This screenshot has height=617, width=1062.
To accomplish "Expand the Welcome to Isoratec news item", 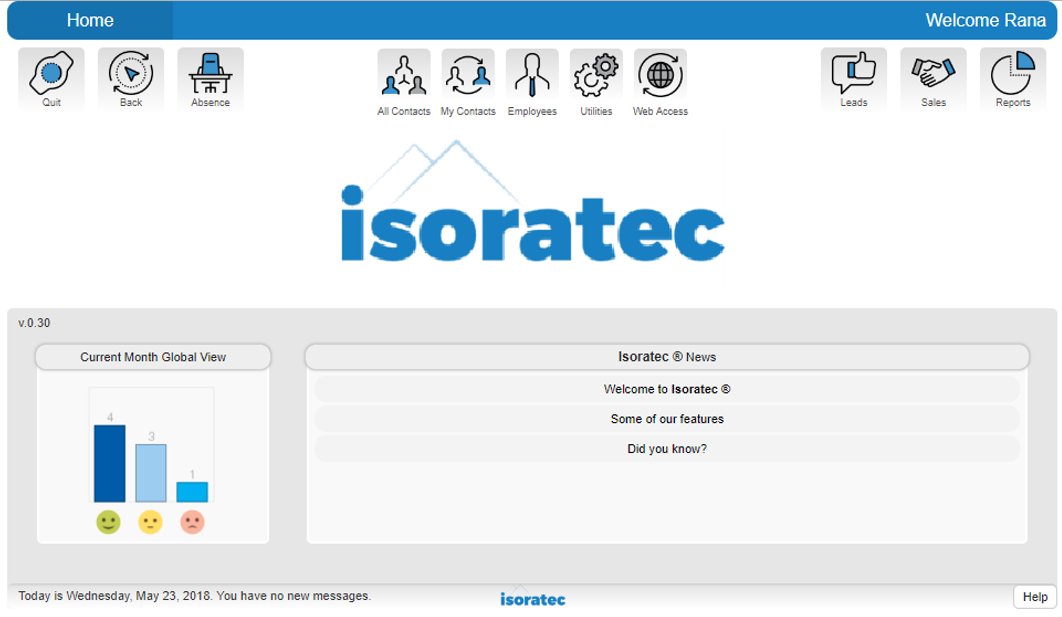I will (x=667, y=389).
